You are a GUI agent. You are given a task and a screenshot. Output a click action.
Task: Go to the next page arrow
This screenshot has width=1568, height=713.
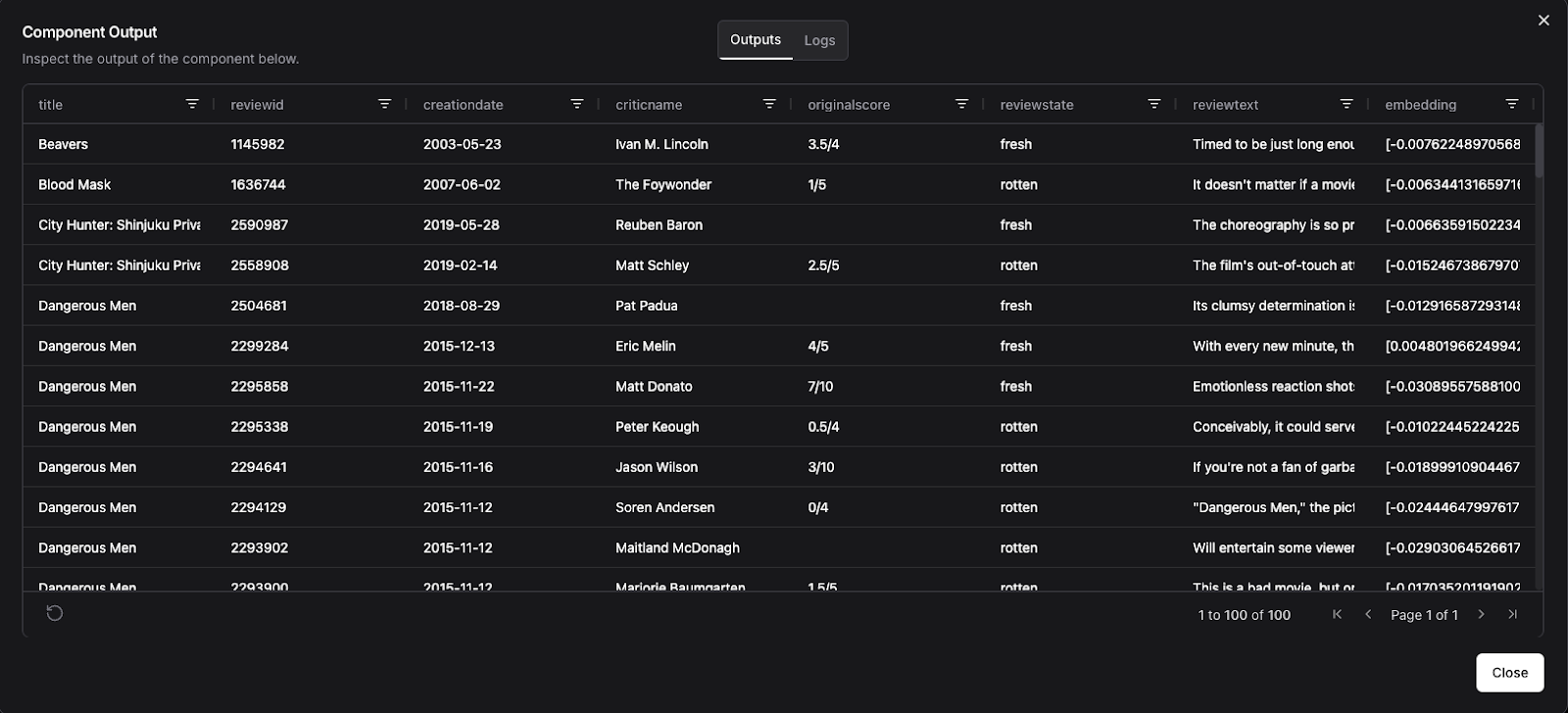[x=1481, y=614]
